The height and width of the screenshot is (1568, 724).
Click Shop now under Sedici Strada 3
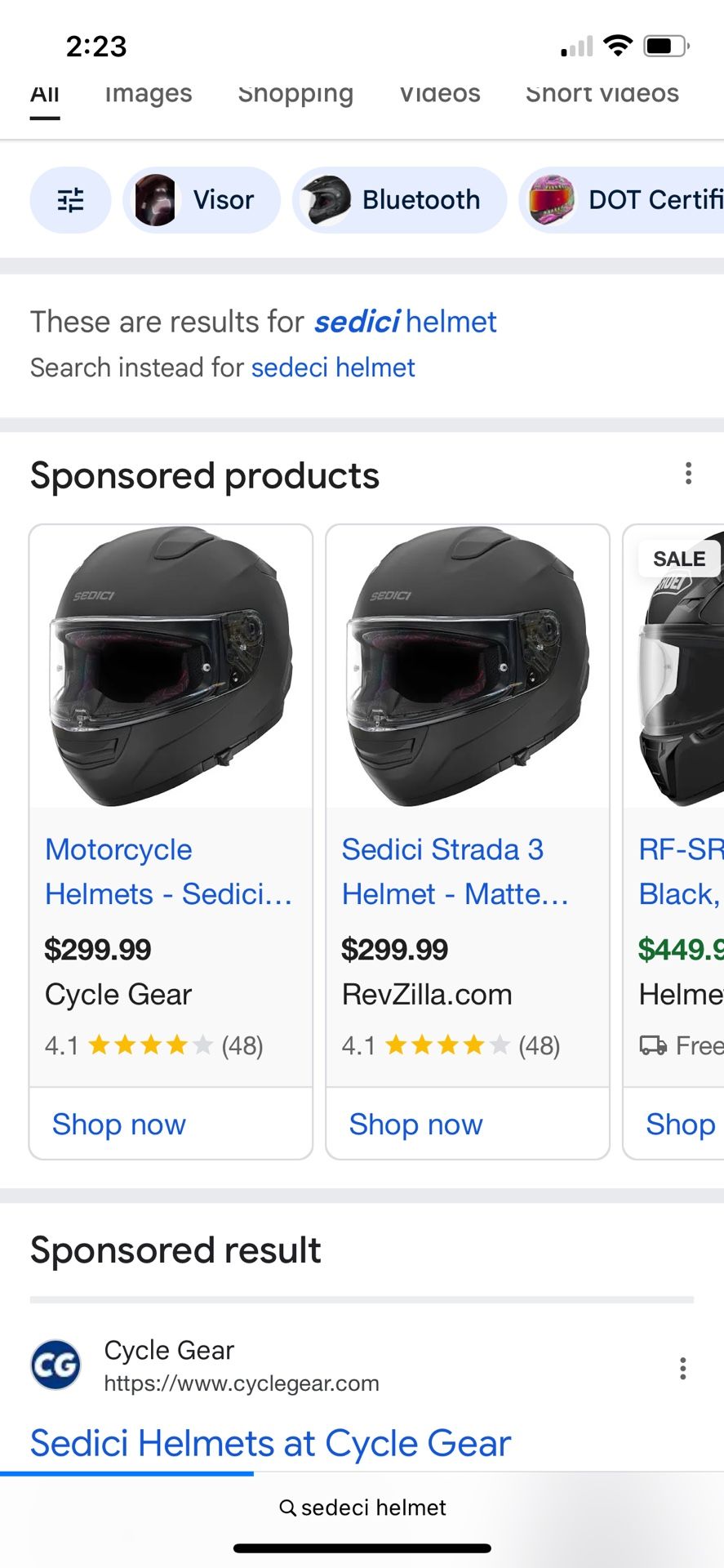tap(415, 1125)
